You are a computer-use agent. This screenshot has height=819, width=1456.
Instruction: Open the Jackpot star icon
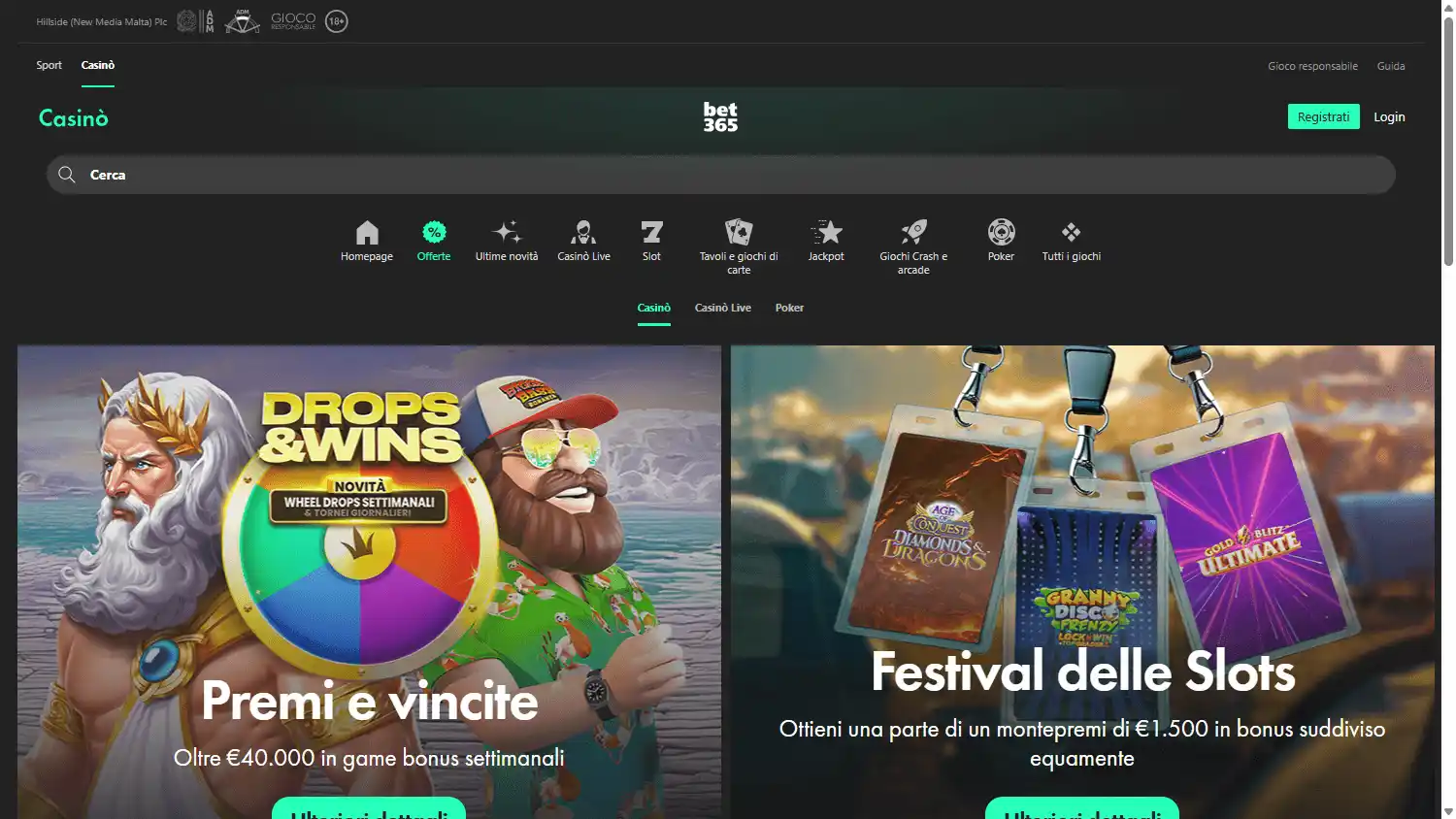pos(826,232)
